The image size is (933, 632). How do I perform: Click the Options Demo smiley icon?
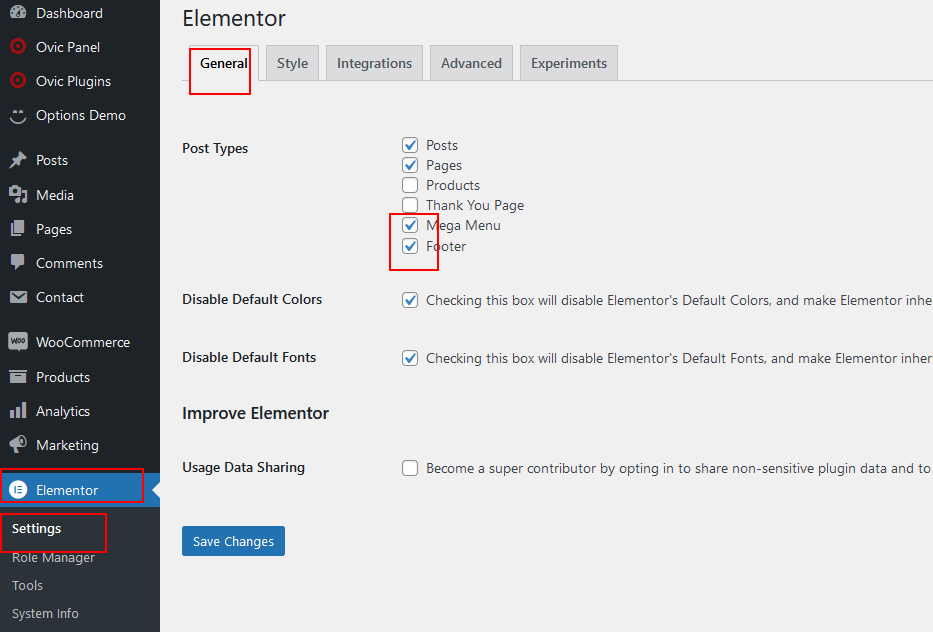pyautogui.click(x=18, y=115)
